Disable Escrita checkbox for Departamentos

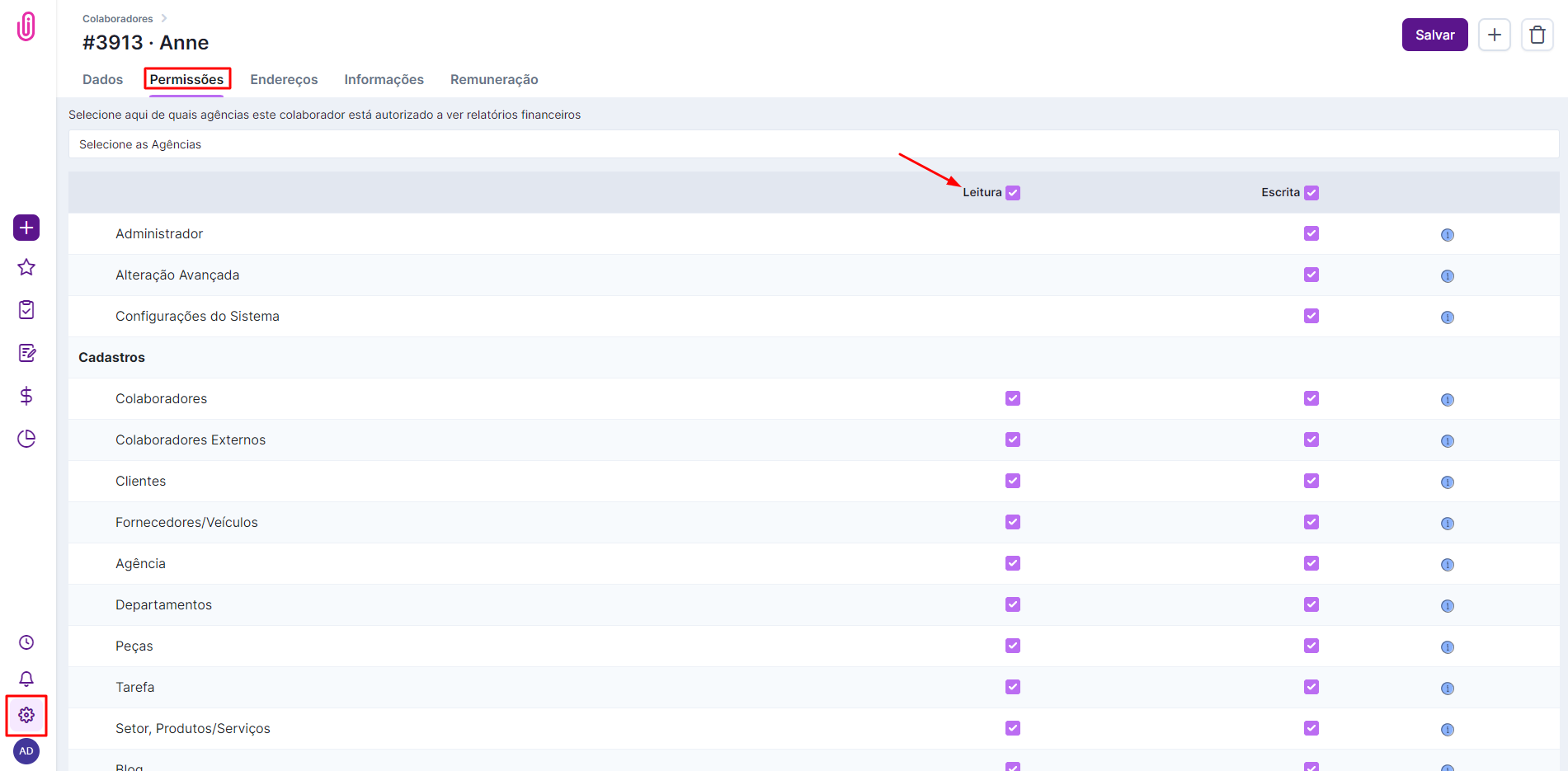pyautogui.click(x=1311, y=604)
